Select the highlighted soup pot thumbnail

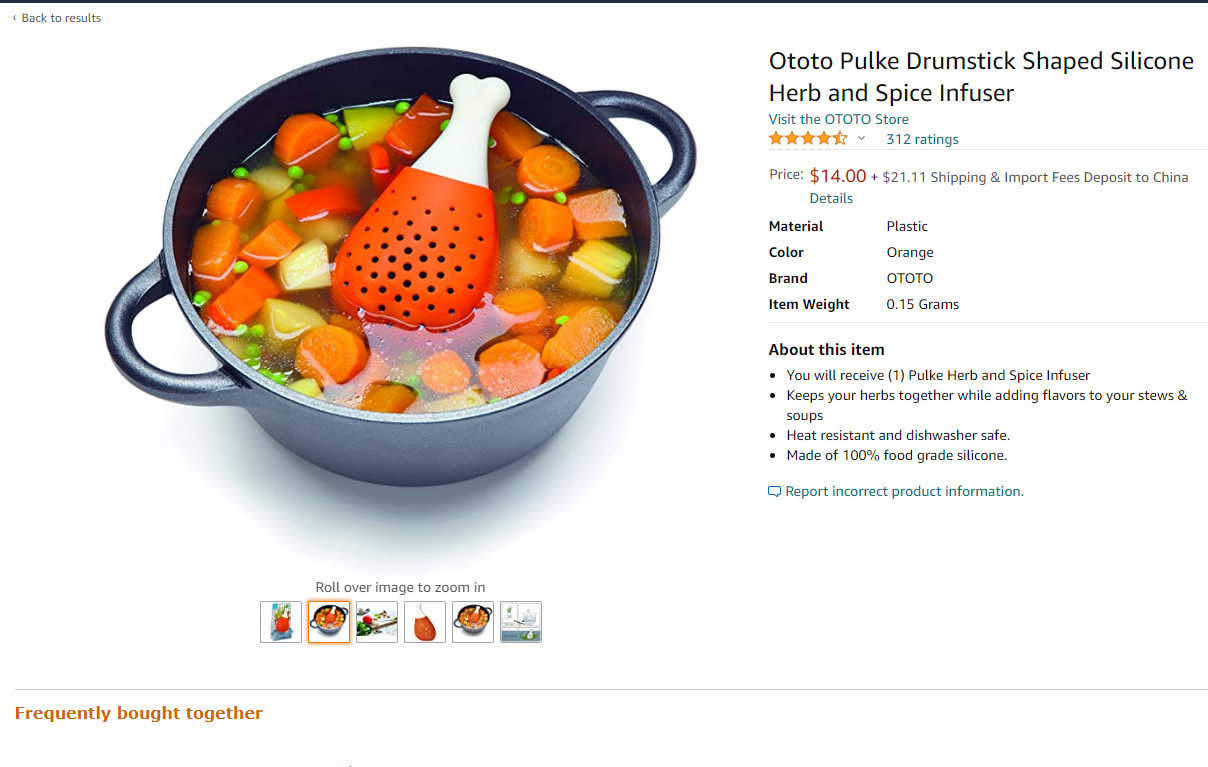(x=329, y=622)
